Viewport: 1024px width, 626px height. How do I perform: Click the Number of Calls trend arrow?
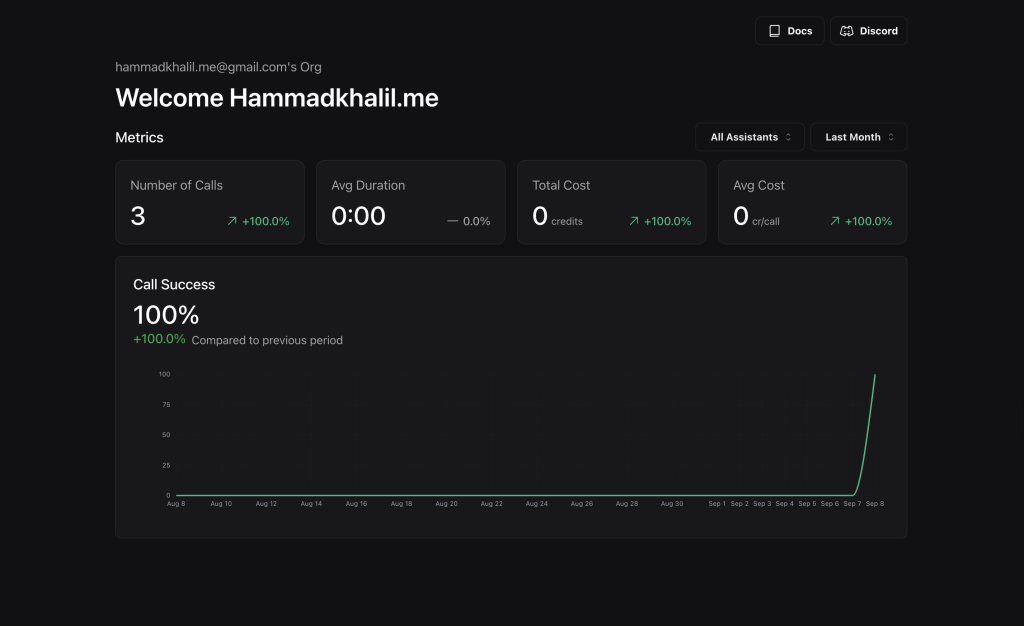pyautogui.click(x=232, y=222)
